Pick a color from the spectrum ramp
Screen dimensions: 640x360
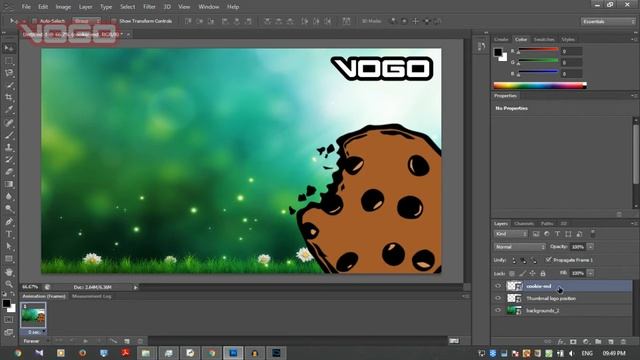click(x=540, y=85)
